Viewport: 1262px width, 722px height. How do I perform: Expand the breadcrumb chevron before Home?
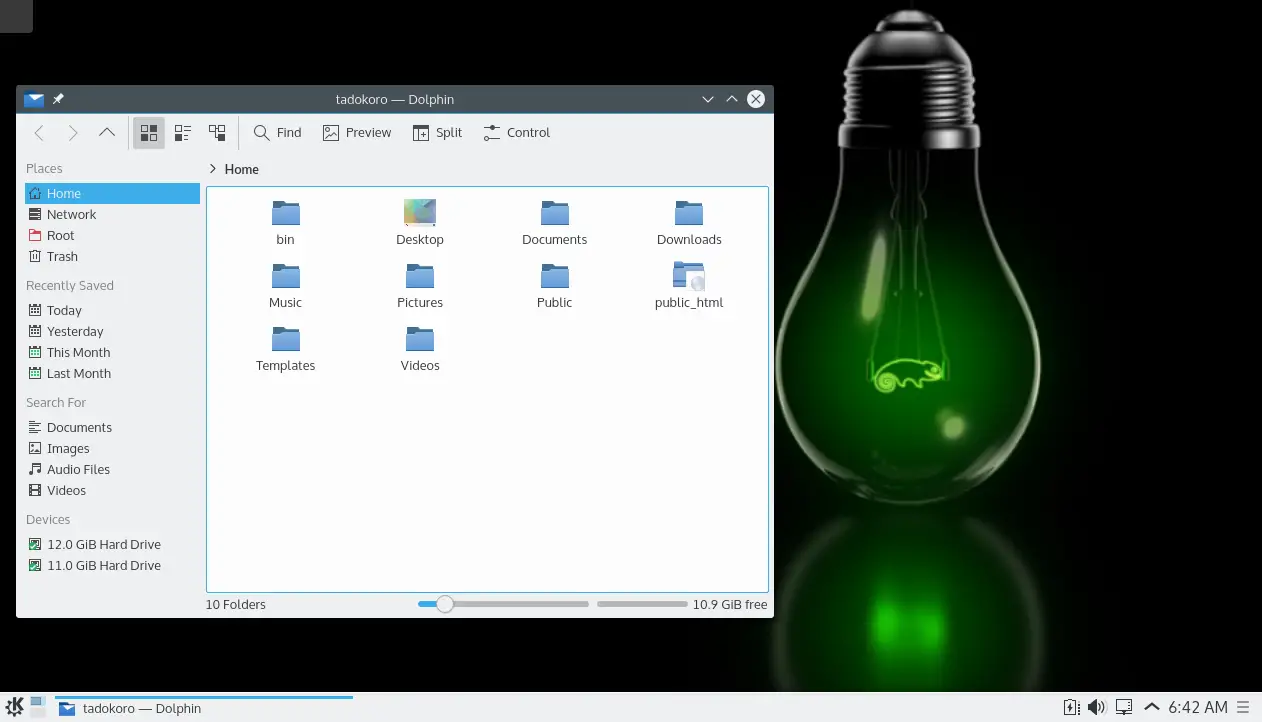212,169
